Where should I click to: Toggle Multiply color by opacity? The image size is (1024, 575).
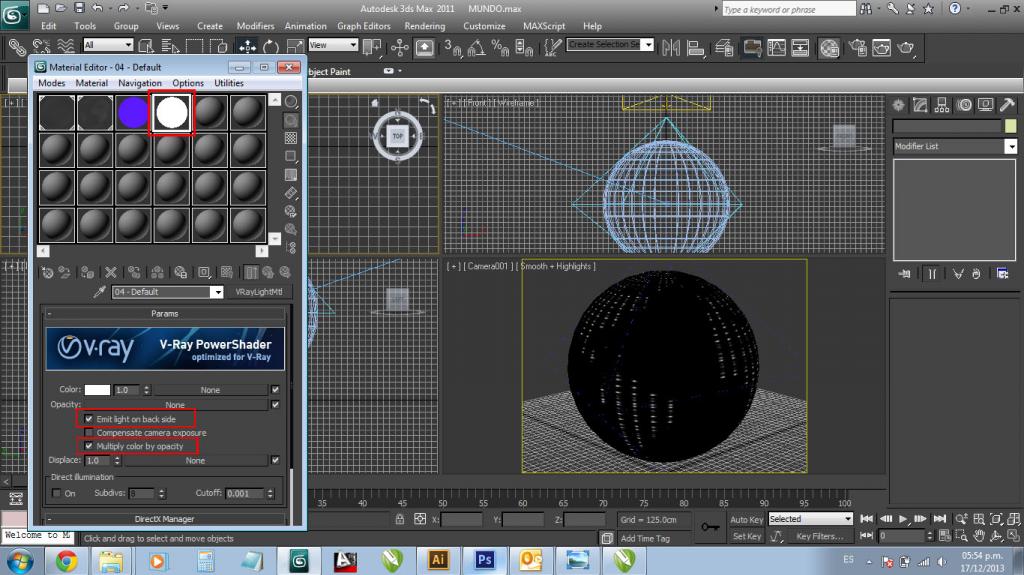pyautogui.click(x=89, y=446)
